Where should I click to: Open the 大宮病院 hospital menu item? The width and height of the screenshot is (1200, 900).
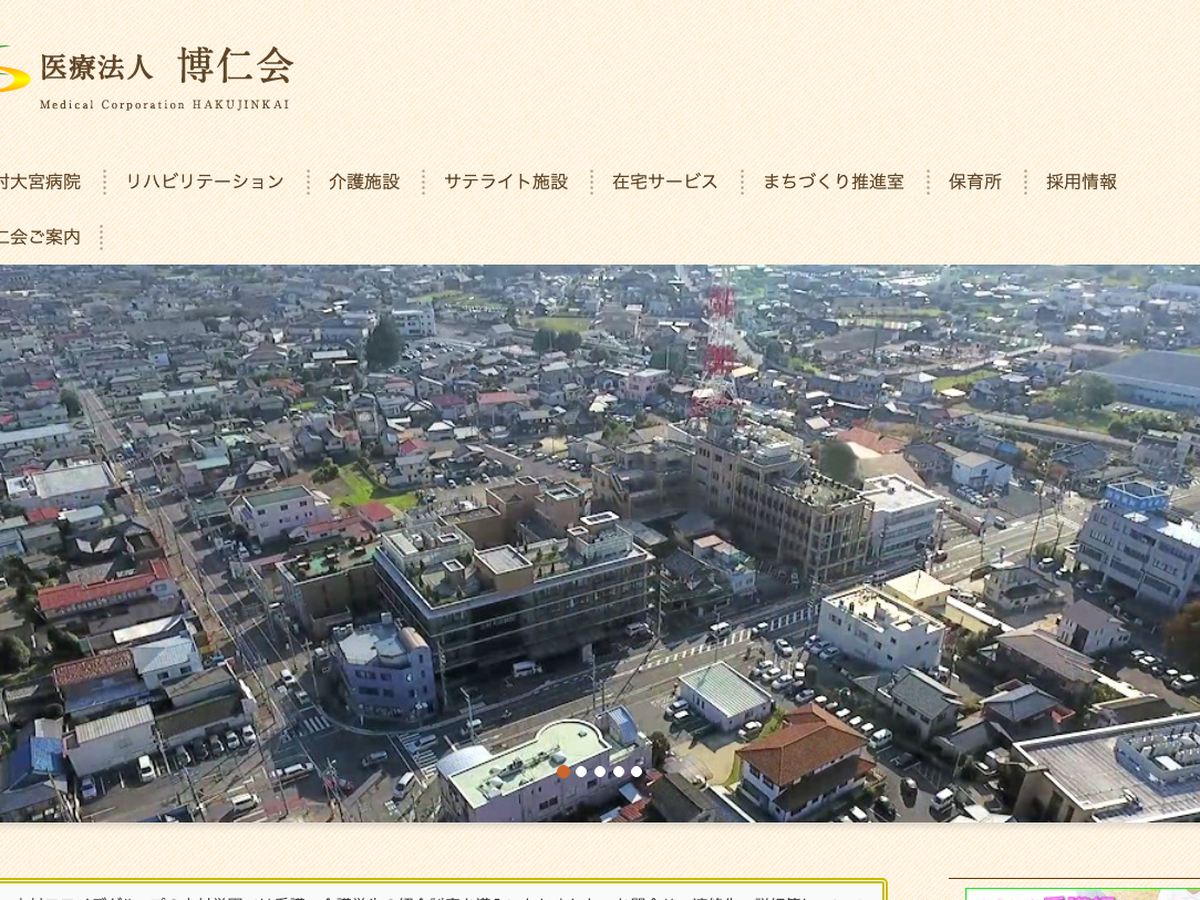click(x=40, y=182)
